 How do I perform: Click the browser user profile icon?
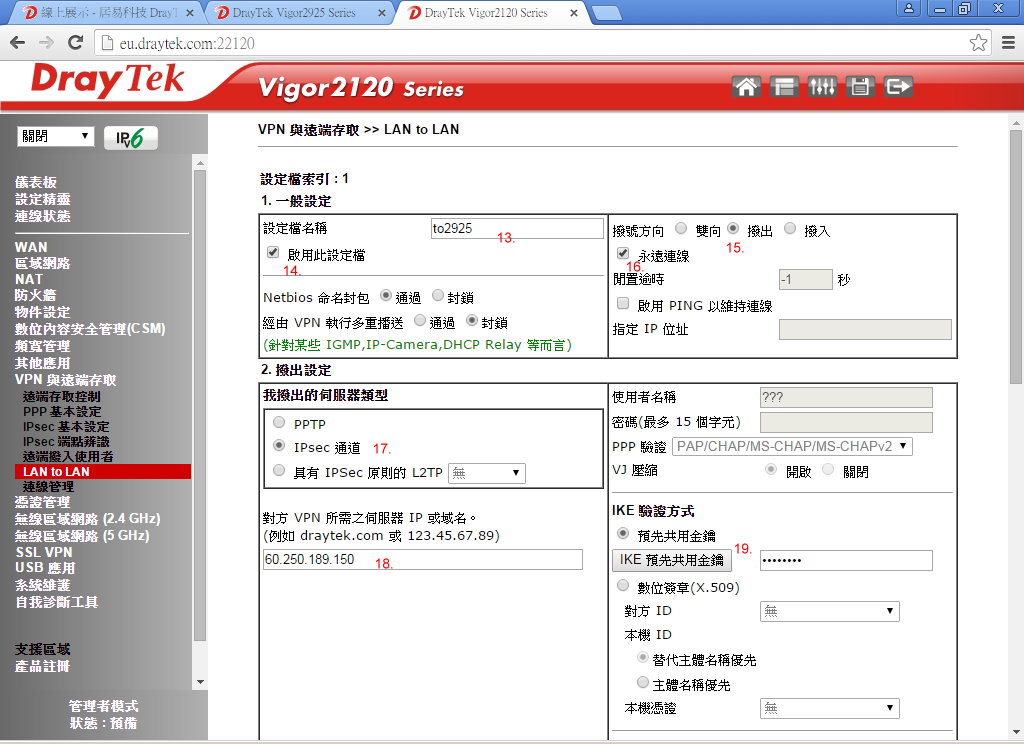[908, 8]
